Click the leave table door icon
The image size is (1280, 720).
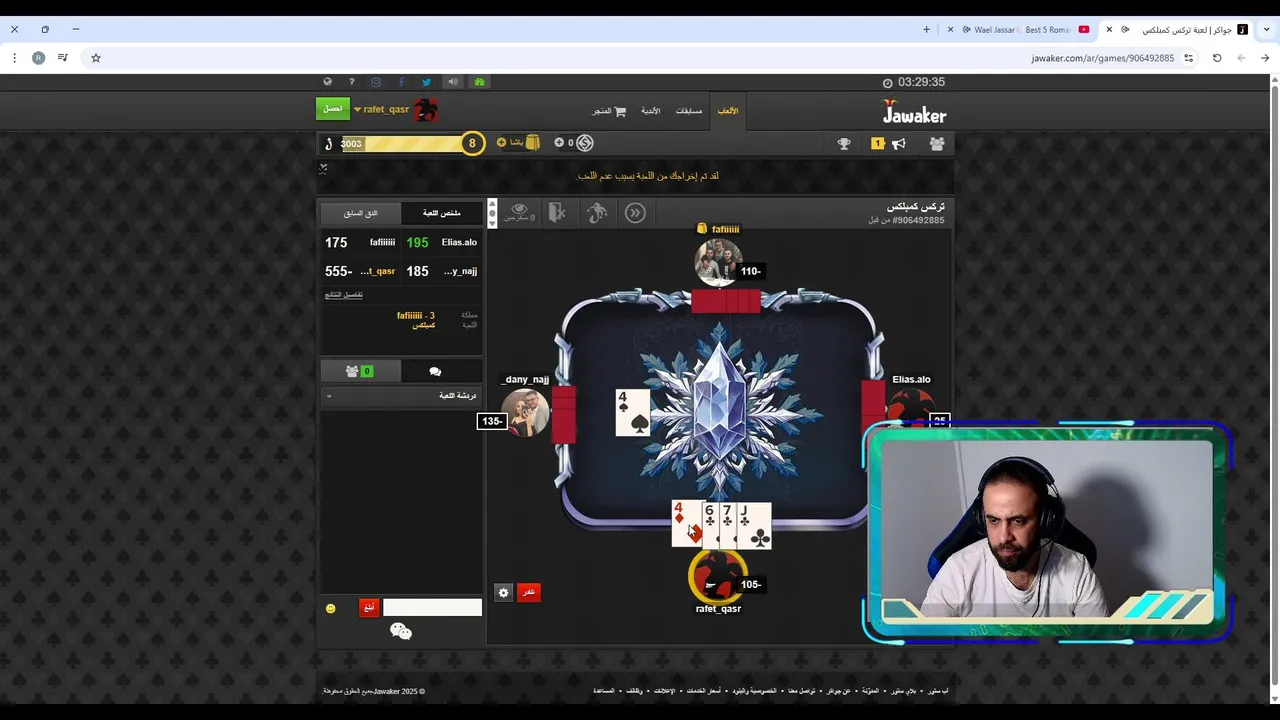click(x=558, y=213)
